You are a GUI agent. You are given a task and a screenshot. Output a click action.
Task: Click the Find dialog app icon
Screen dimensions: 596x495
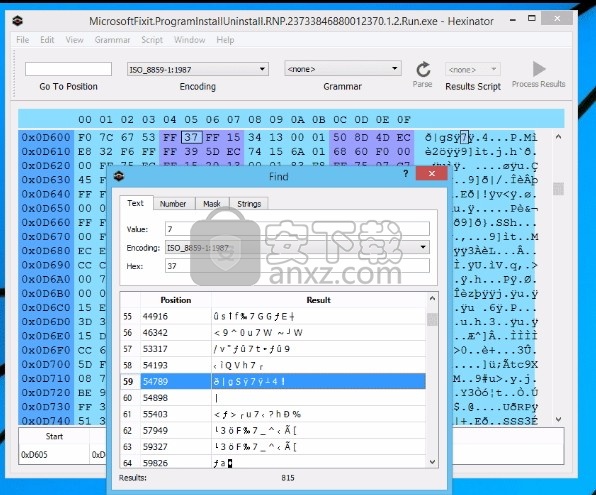pyautogui.click(x=119, y=176)
